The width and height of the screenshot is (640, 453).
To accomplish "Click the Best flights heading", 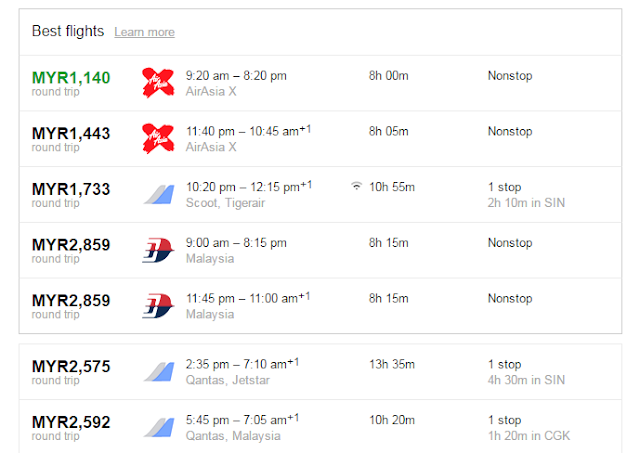I will [68, 31].
